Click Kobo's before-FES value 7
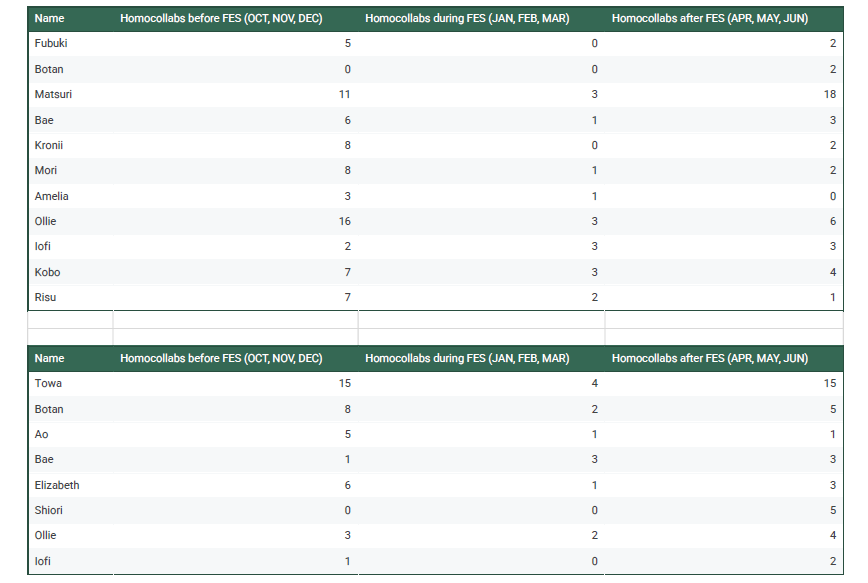Viewport: 868px width, 583px height. point(348,272)
